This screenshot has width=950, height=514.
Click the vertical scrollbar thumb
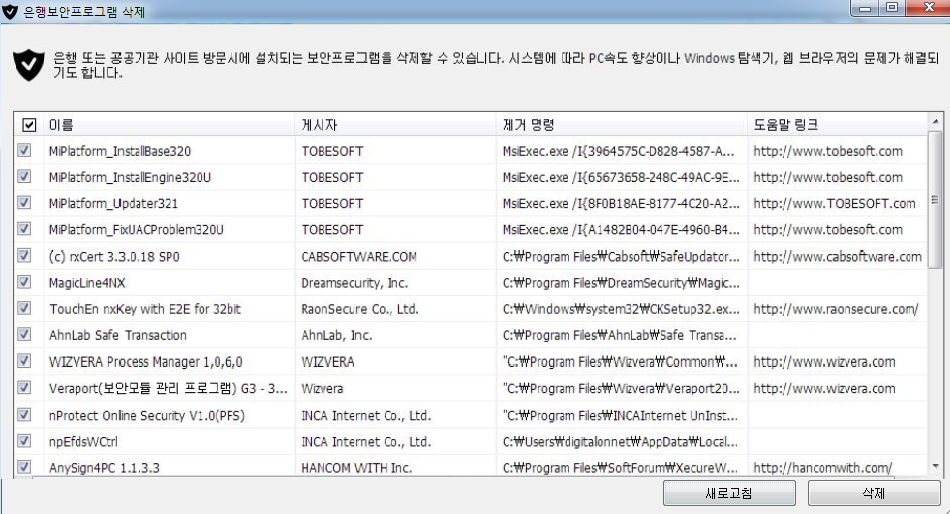pos(935,199)
